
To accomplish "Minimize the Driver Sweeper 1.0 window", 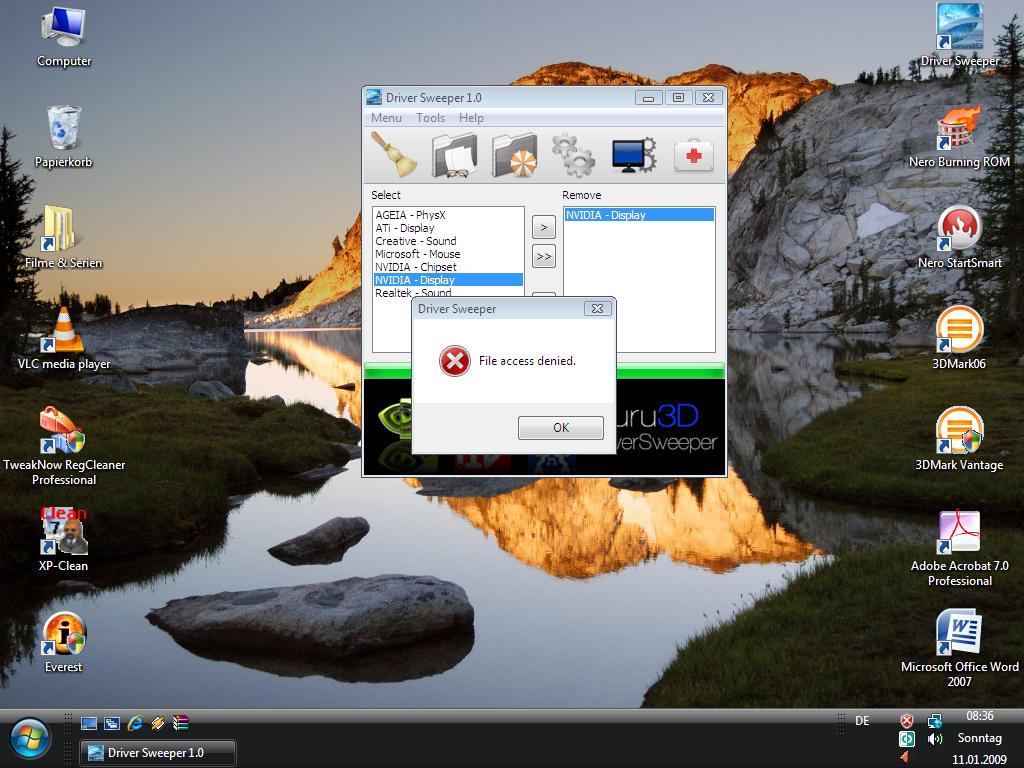I will pyautogui.click(x=648, y=98).
